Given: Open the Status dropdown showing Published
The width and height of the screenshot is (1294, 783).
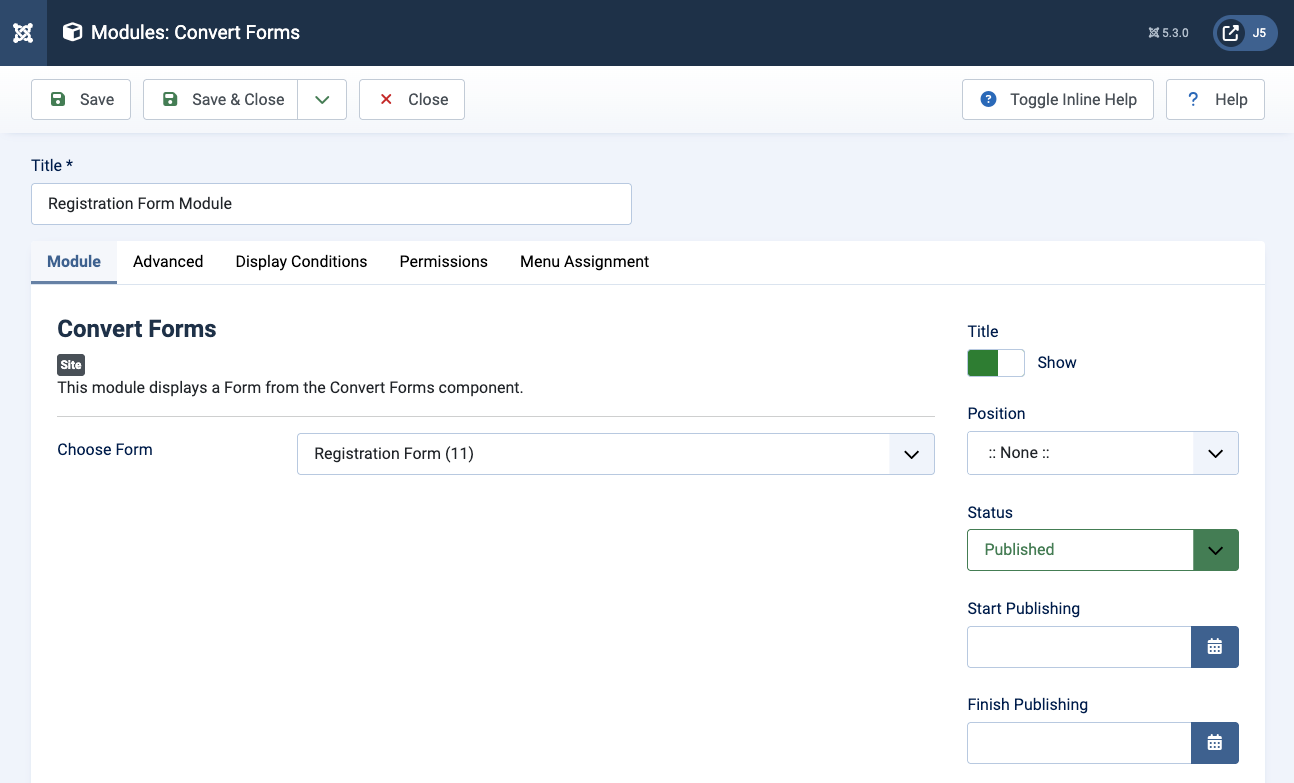Looking at the screenshot, I should 1103,550.
